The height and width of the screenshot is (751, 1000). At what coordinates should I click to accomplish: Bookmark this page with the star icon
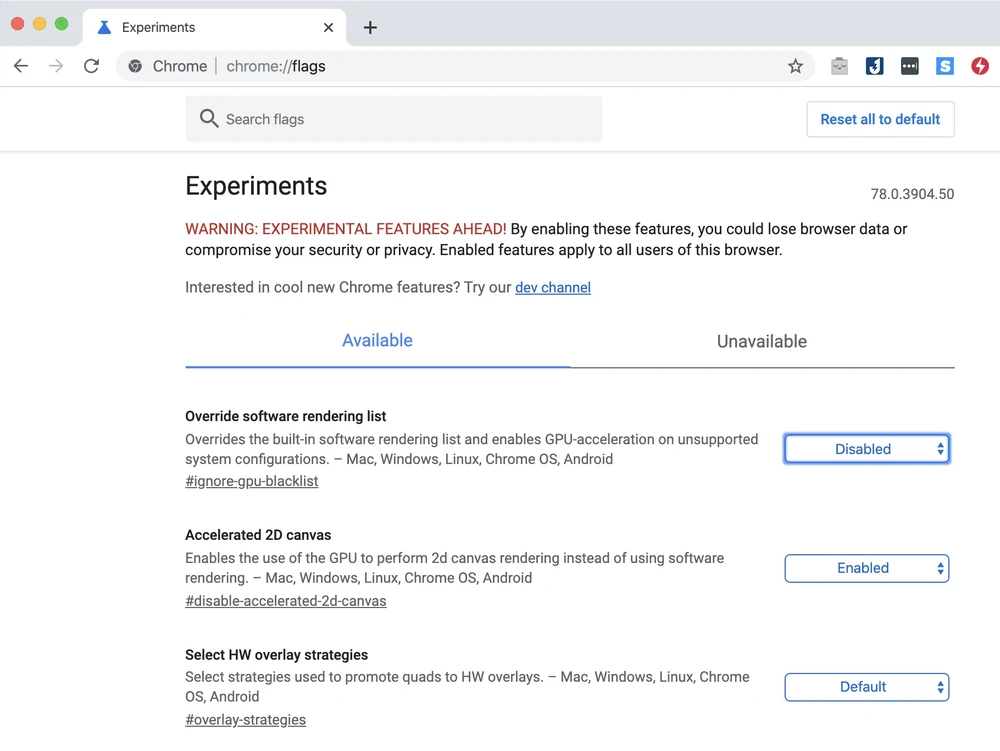(795, 66)
